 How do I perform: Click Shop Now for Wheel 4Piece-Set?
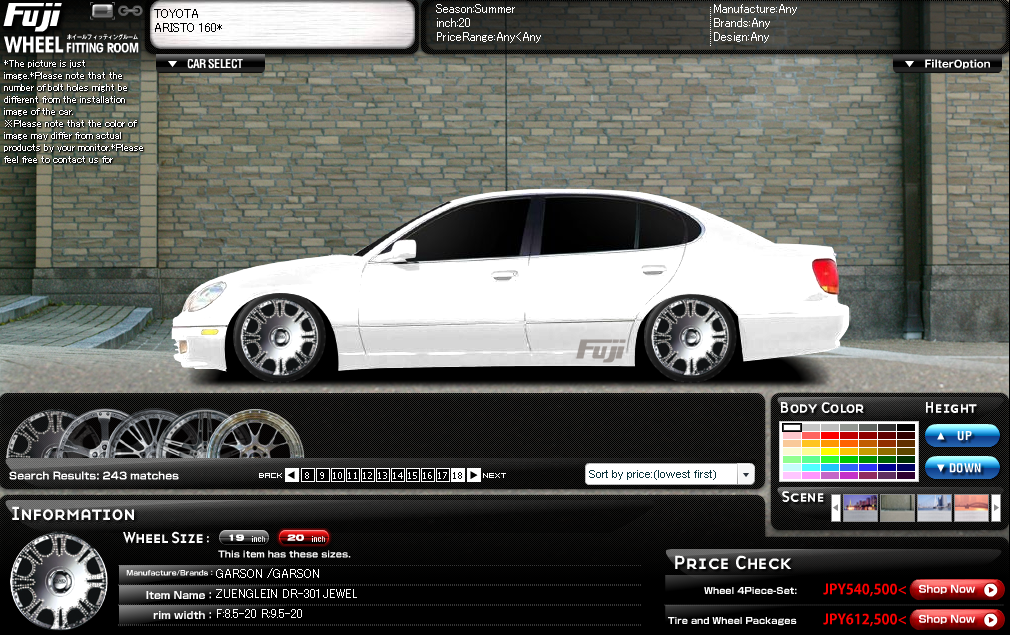pos(957,589)
